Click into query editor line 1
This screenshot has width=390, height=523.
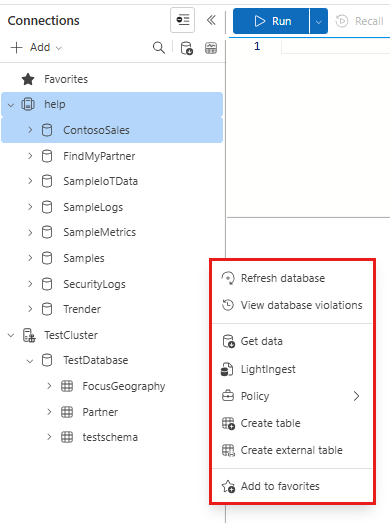pyautogui.click(x=335, y=46)
